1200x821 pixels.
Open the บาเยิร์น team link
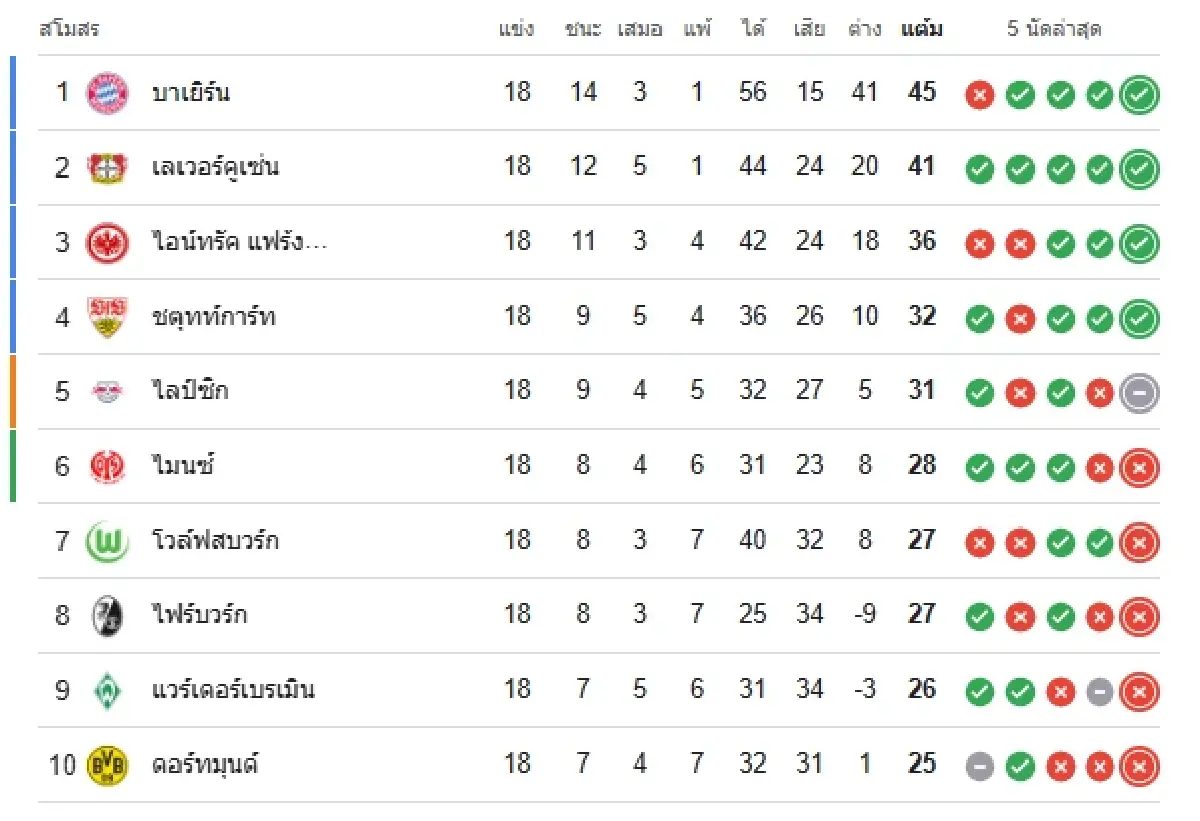click(190, 93)
